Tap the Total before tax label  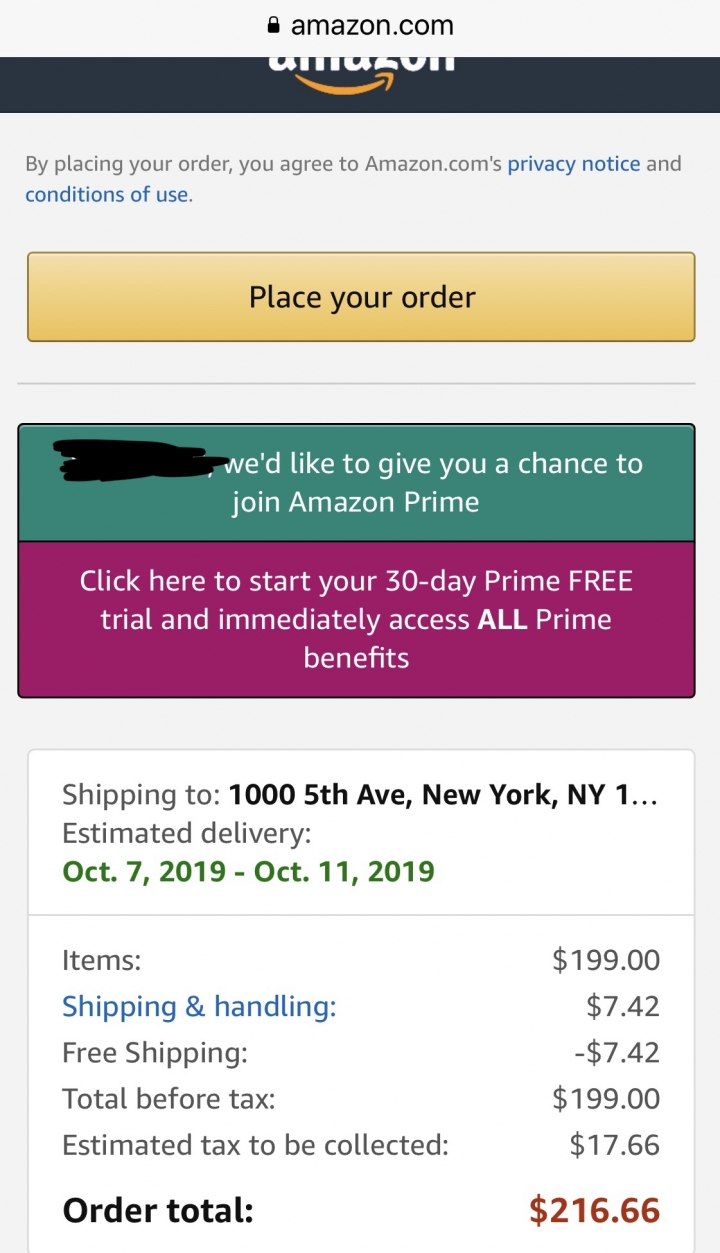168,1099
